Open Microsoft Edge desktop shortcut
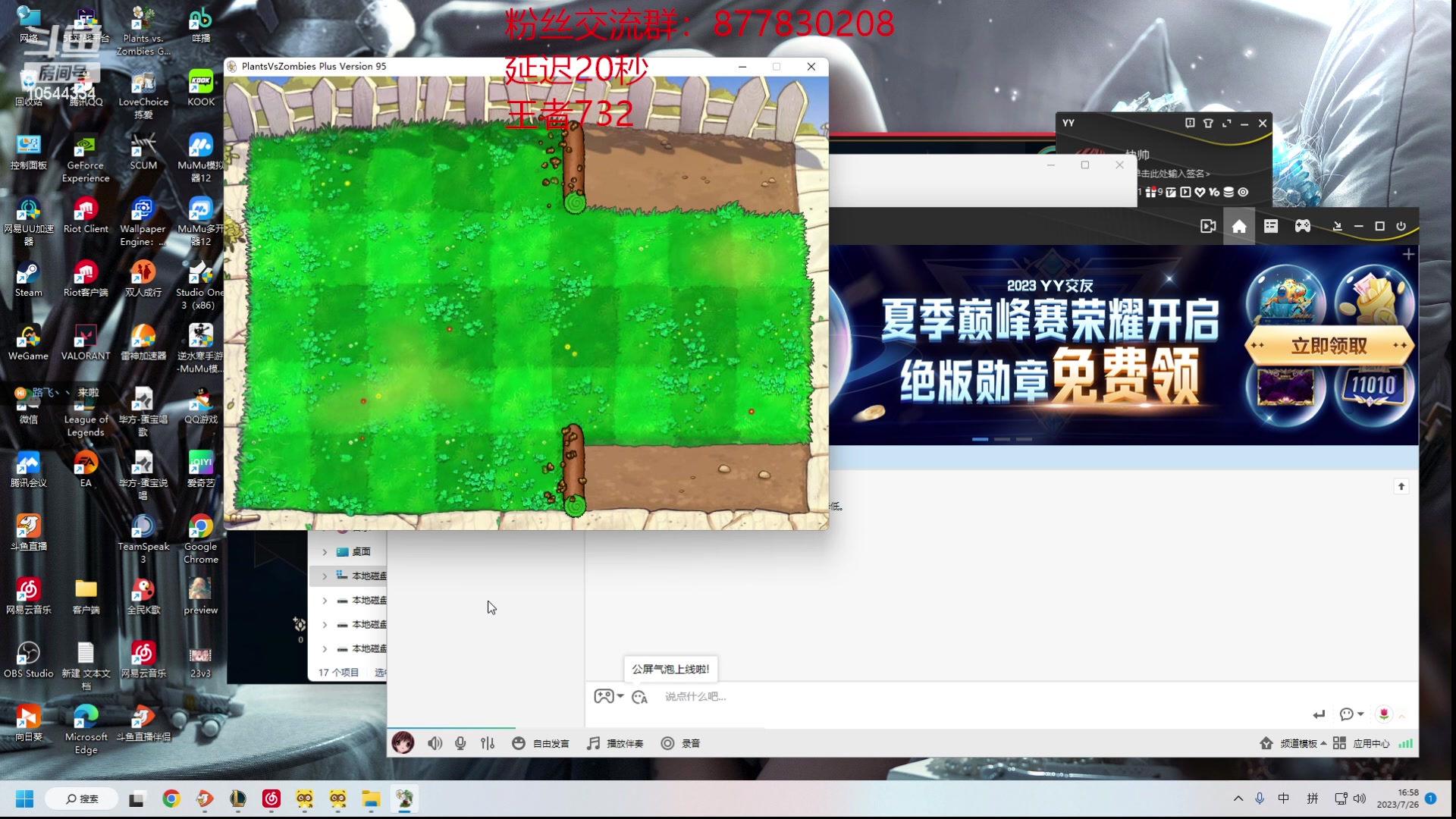 pos(86,730)
